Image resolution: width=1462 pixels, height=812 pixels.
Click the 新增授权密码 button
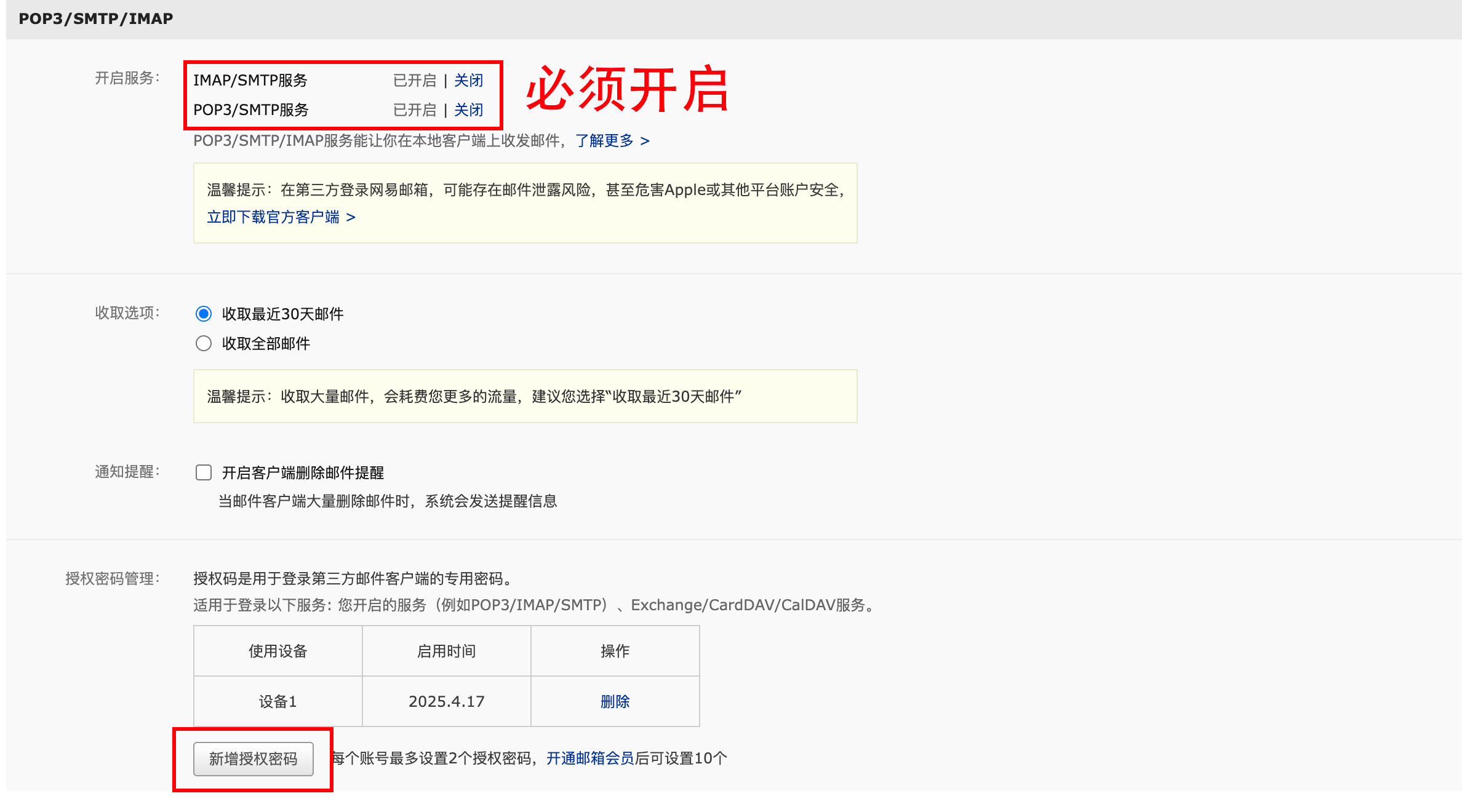253,758
